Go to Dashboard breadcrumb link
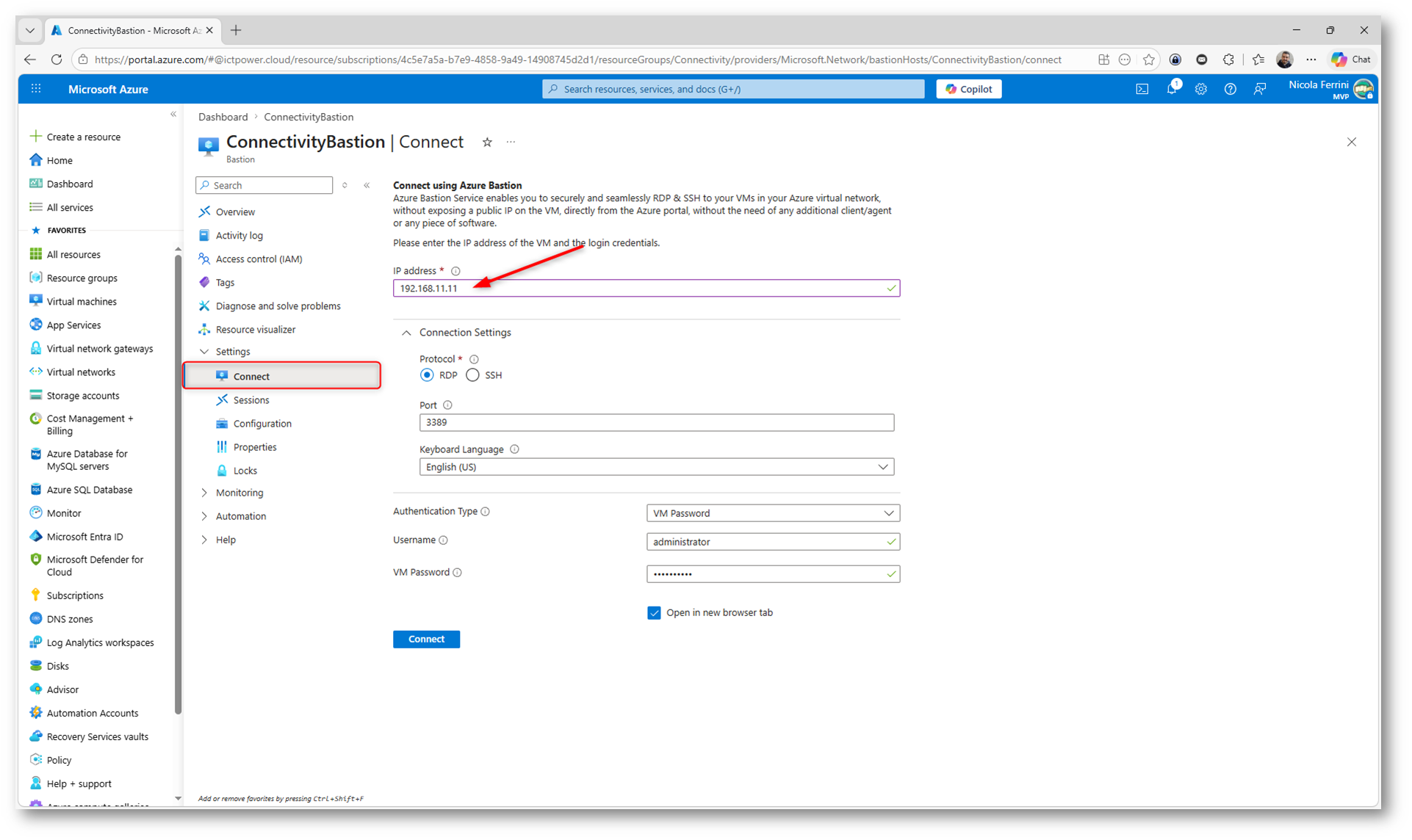 point(223,117)
